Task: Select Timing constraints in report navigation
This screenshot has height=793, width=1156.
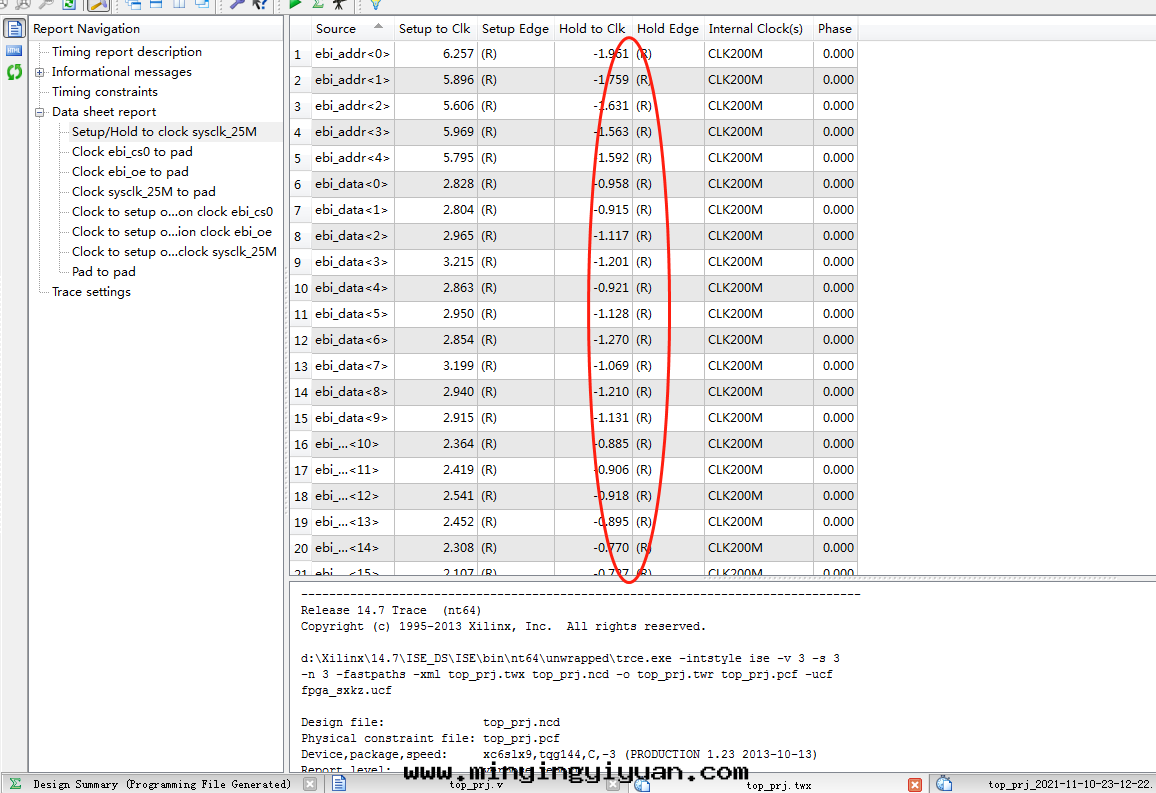Action: pyautogui.click(x=104, y=92)
